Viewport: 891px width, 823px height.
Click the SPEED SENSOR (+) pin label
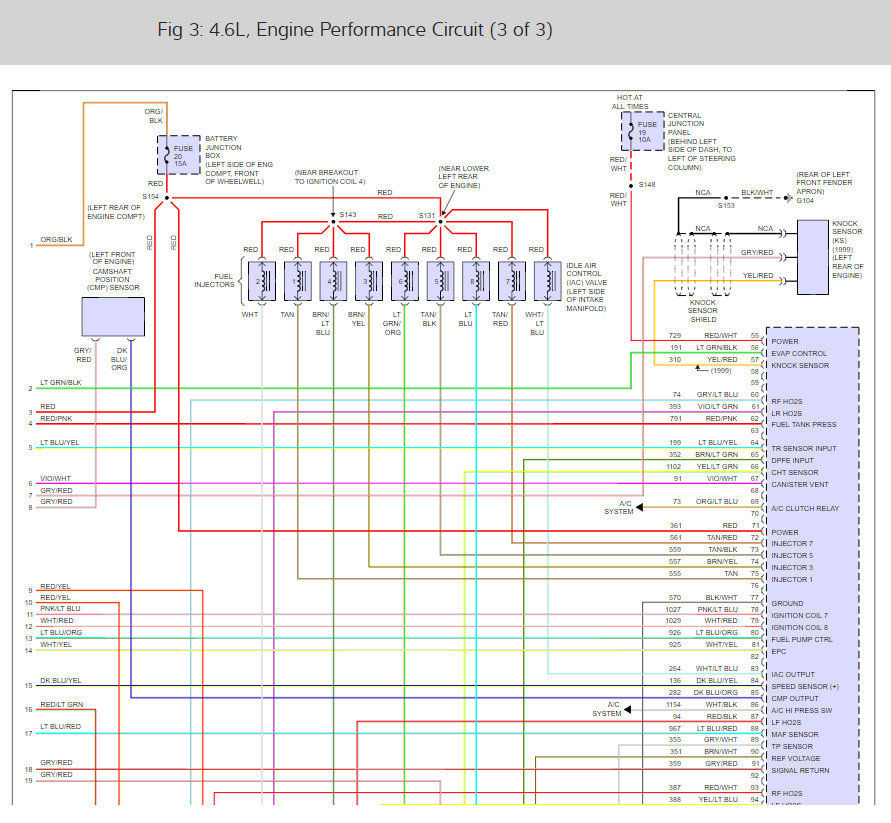point(805,687)
